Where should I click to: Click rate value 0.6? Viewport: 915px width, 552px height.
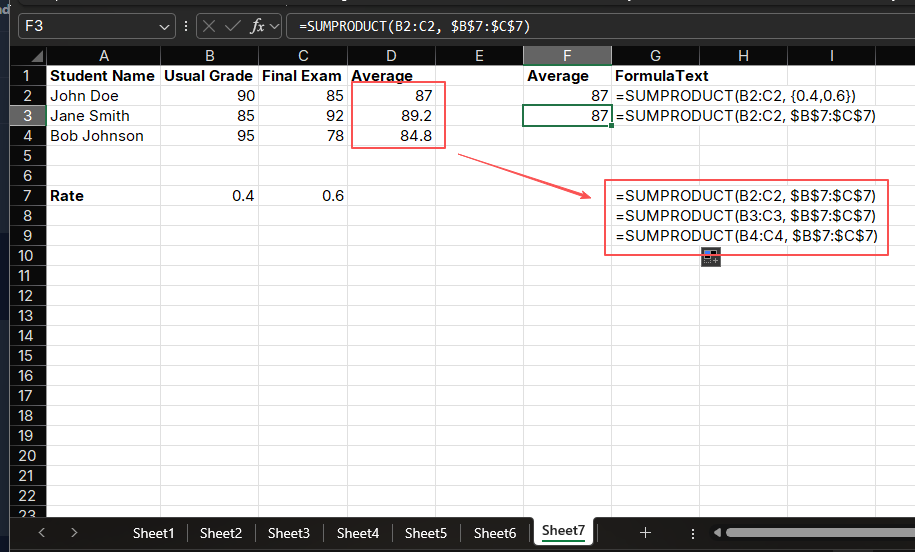click(x=303, y=195)
